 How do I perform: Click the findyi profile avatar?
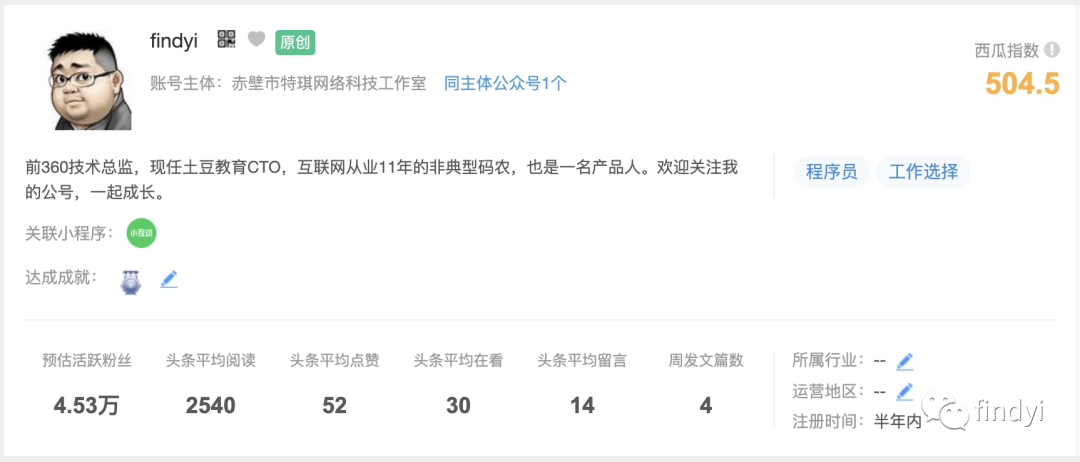tap(85, 78)
